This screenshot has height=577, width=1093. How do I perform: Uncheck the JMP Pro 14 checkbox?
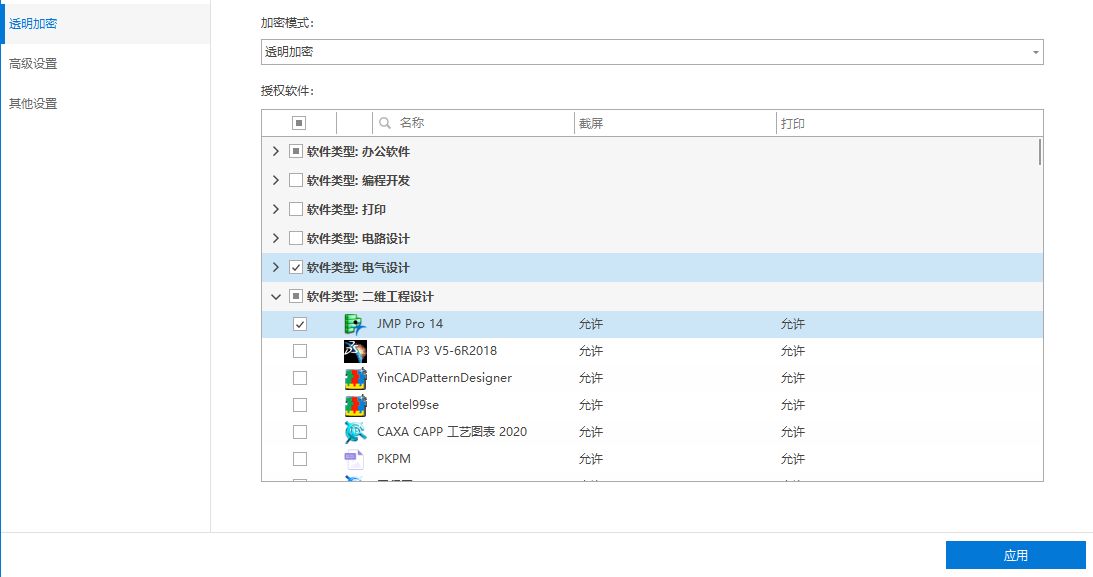[300, 324]
